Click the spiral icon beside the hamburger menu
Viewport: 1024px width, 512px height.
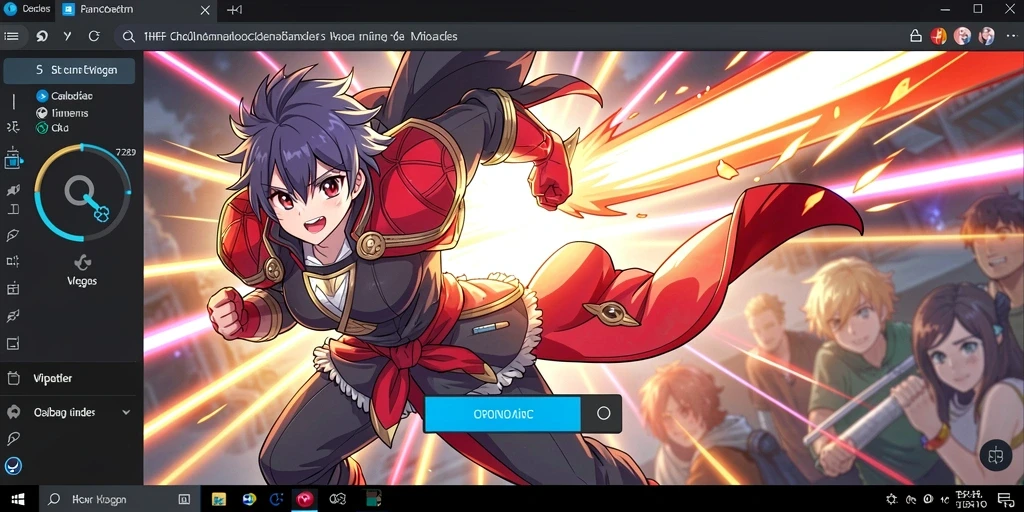42,37
